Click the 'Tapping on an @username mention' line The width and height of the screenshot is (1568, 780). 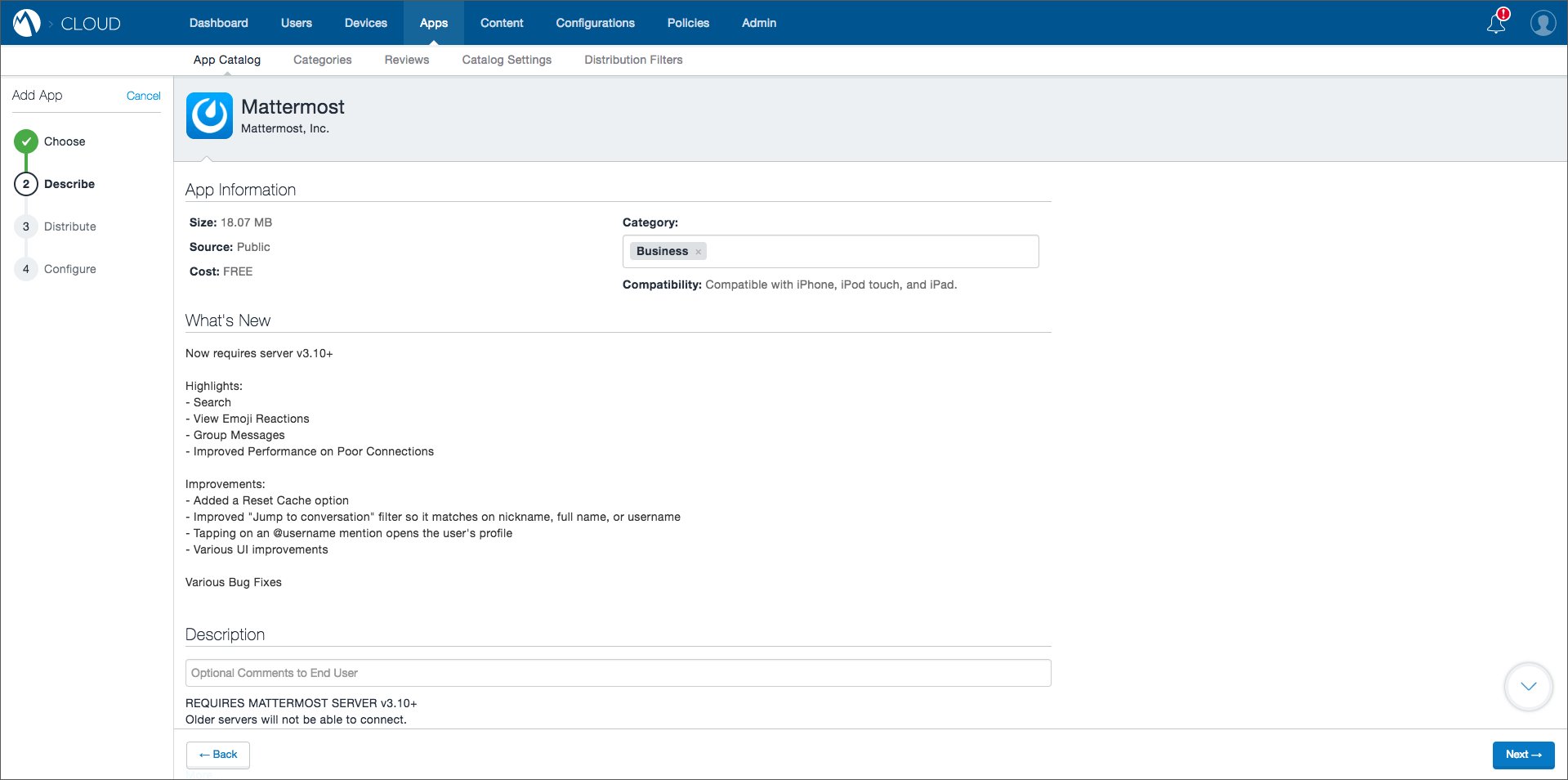click(x=349, y=533)
